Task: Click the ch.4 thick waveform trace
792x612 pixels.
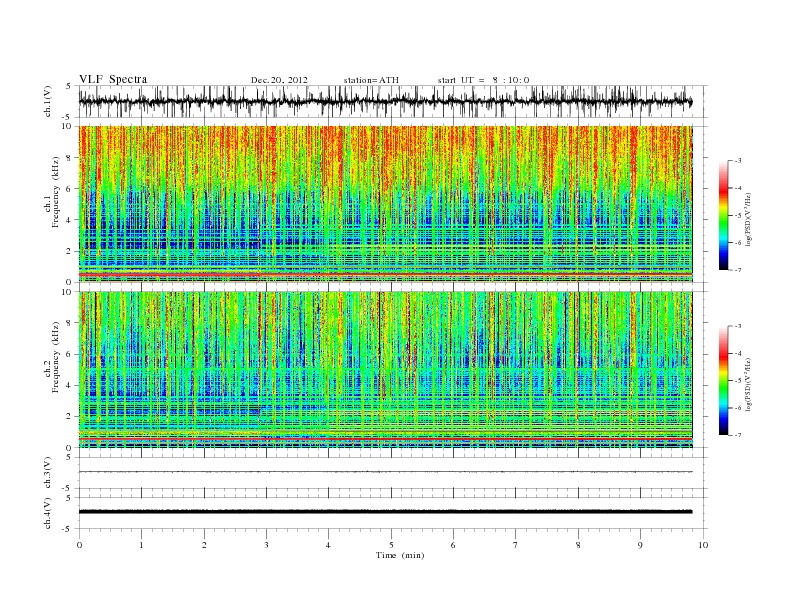Action: [x=385, y=512]
